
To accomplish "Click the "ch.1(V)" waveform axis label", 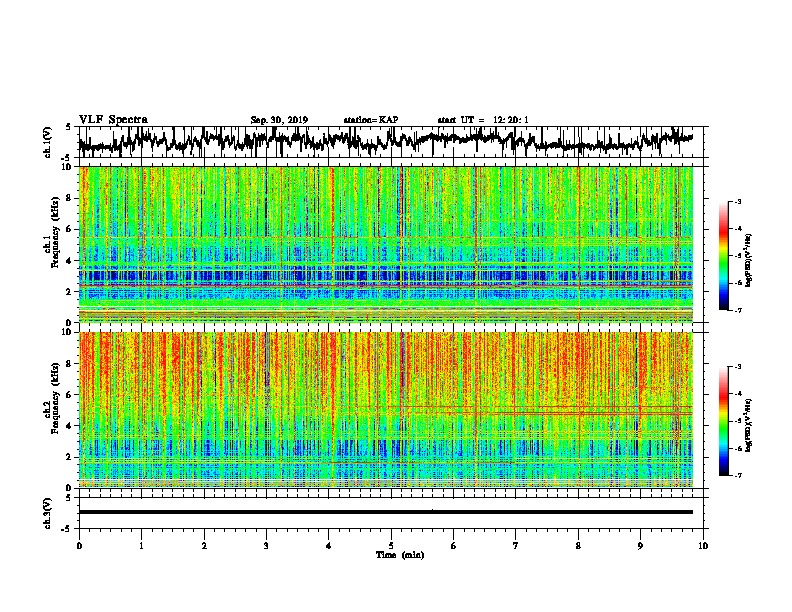I will (47, 142).
